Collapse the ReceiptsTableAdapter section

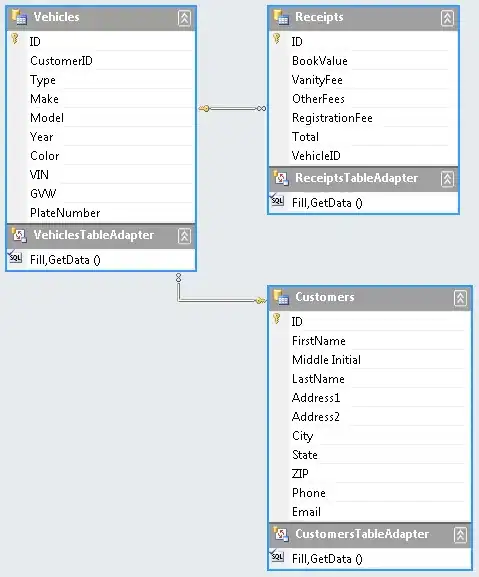(447, 179)
